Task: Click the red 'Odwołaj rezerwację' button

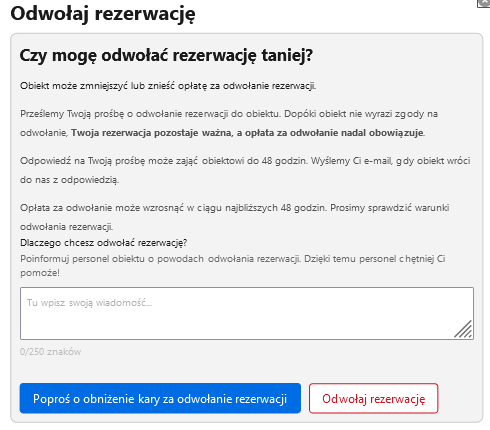Action: [373, 398]
